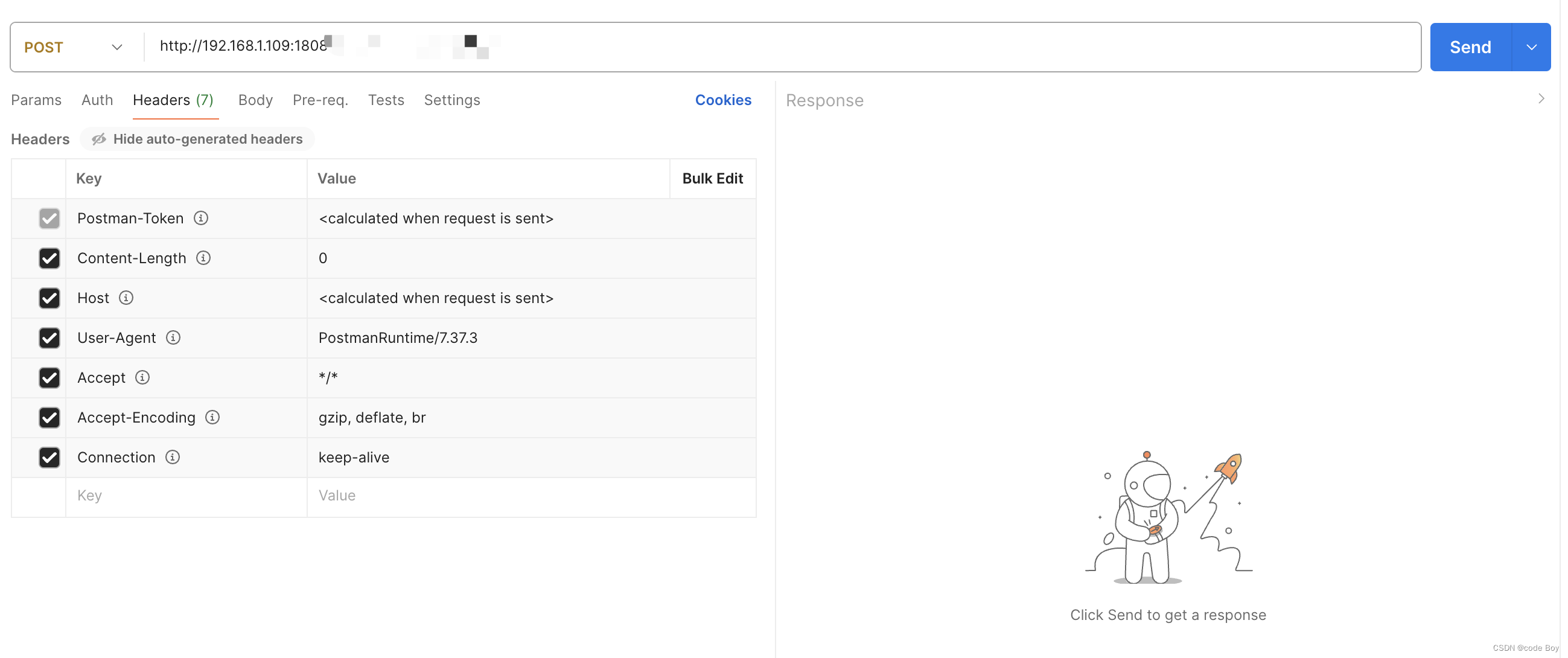Click info icon next to Accept header
This screenshot has width=1568, height=658.
click(x=142, y=377)
